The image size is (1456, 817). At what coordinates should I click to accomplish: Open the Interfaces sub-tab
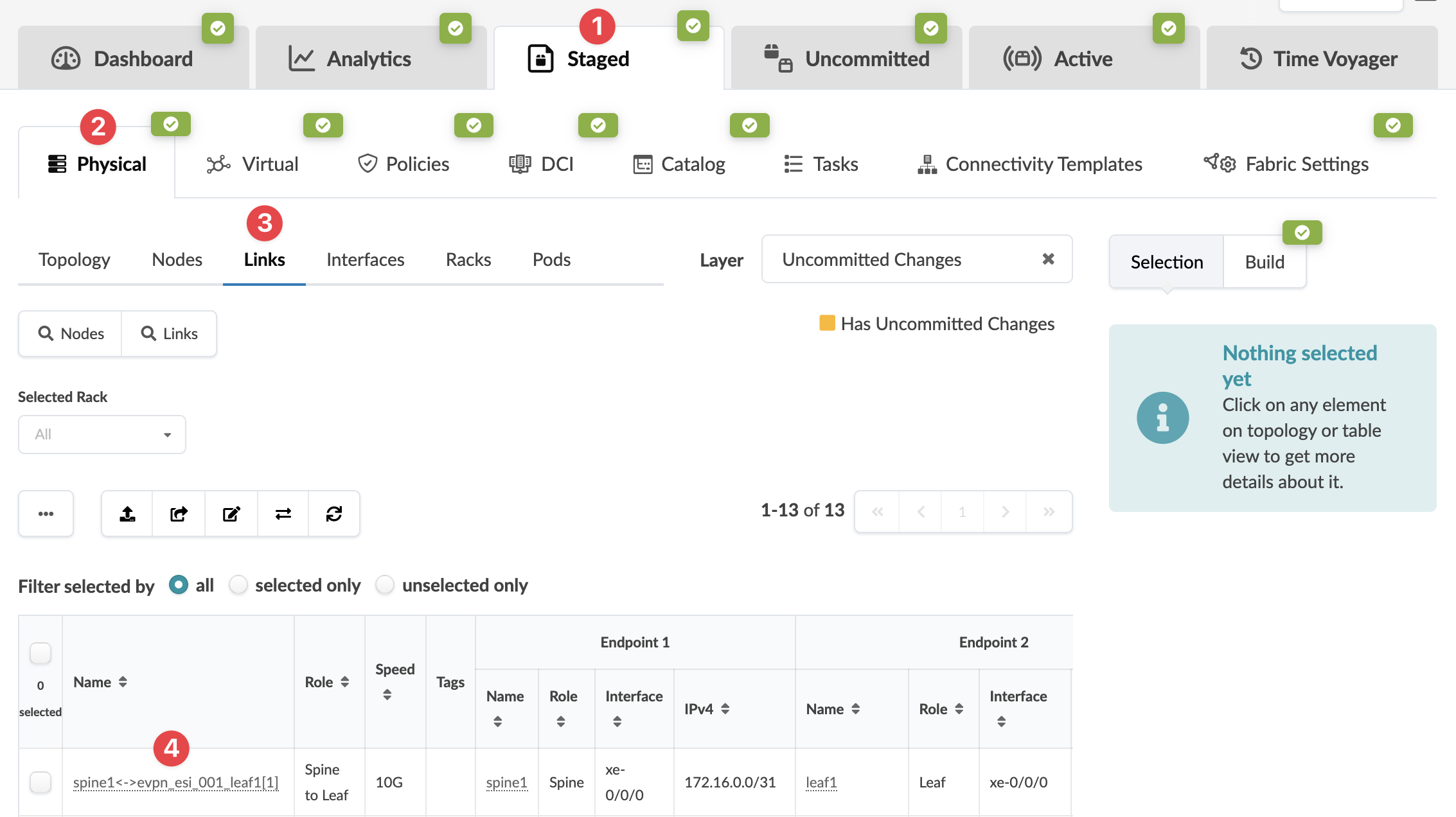(365, 259)
